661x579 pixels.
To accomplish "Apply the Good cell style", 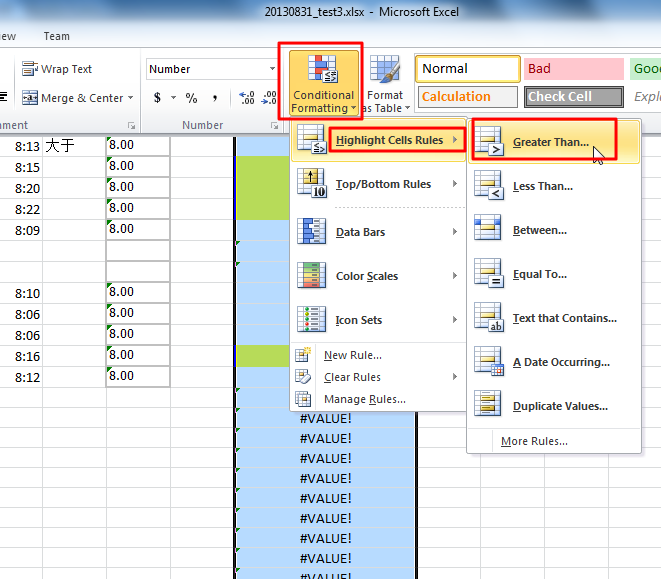I will click(645, 69).
